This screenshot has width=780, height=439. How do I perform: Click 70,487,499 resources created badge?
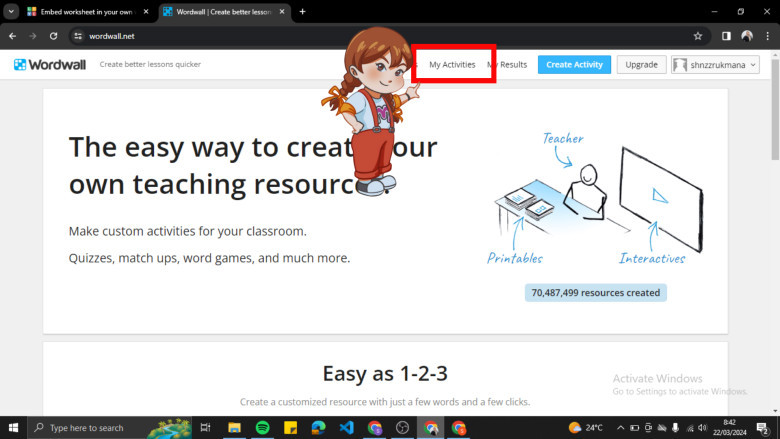[x=595, y=293]
